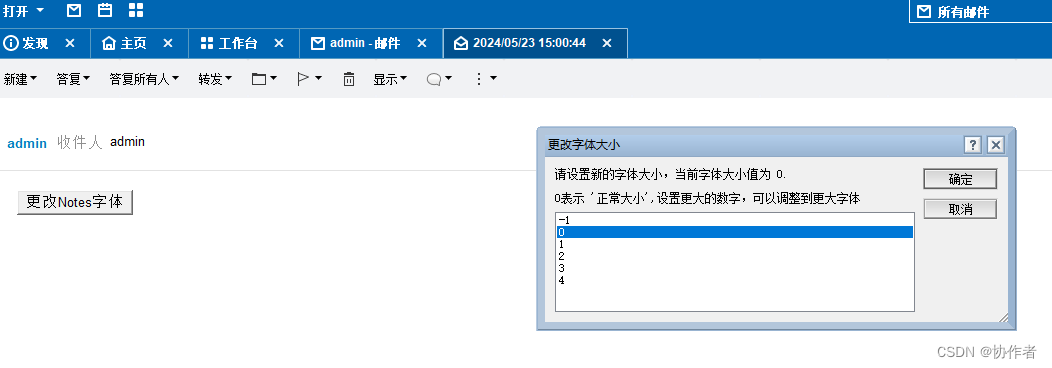Click the admin sender link
Image resolution: width=1052 pixels, height=368 pixels.
pyautogui.click(x=27, y=143)
